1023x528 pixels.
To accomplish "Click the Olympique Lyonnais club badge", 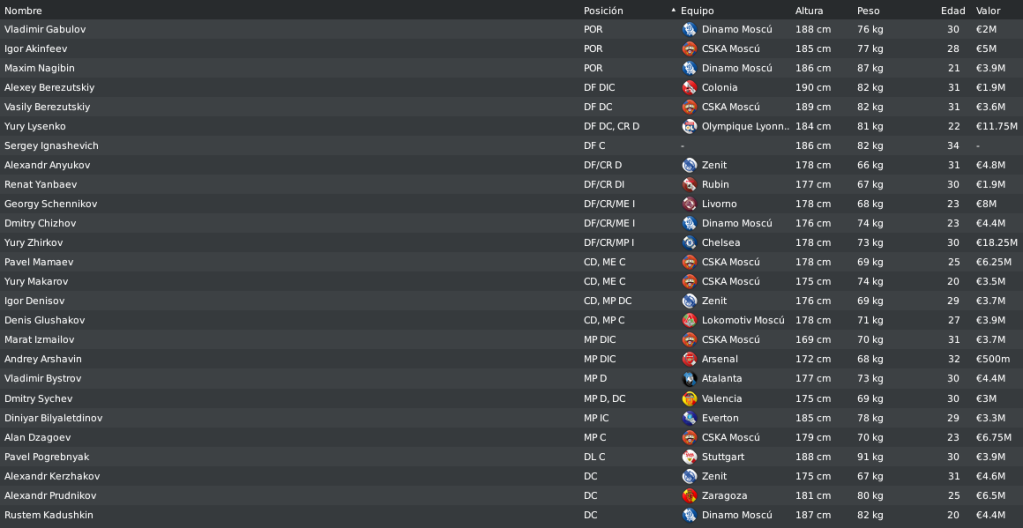I will [x=689, y=126].
